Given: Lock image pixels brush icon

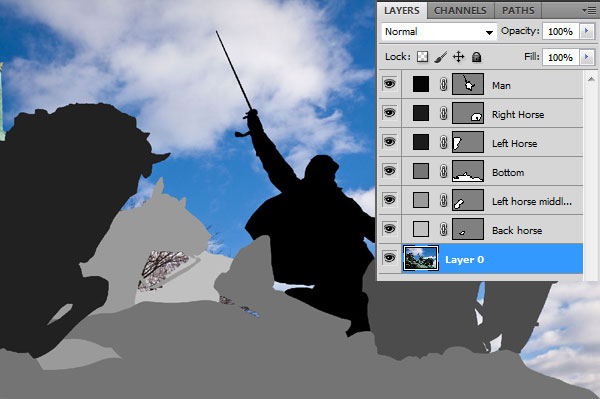Looking at the screenshot, I should coord(441,57).
